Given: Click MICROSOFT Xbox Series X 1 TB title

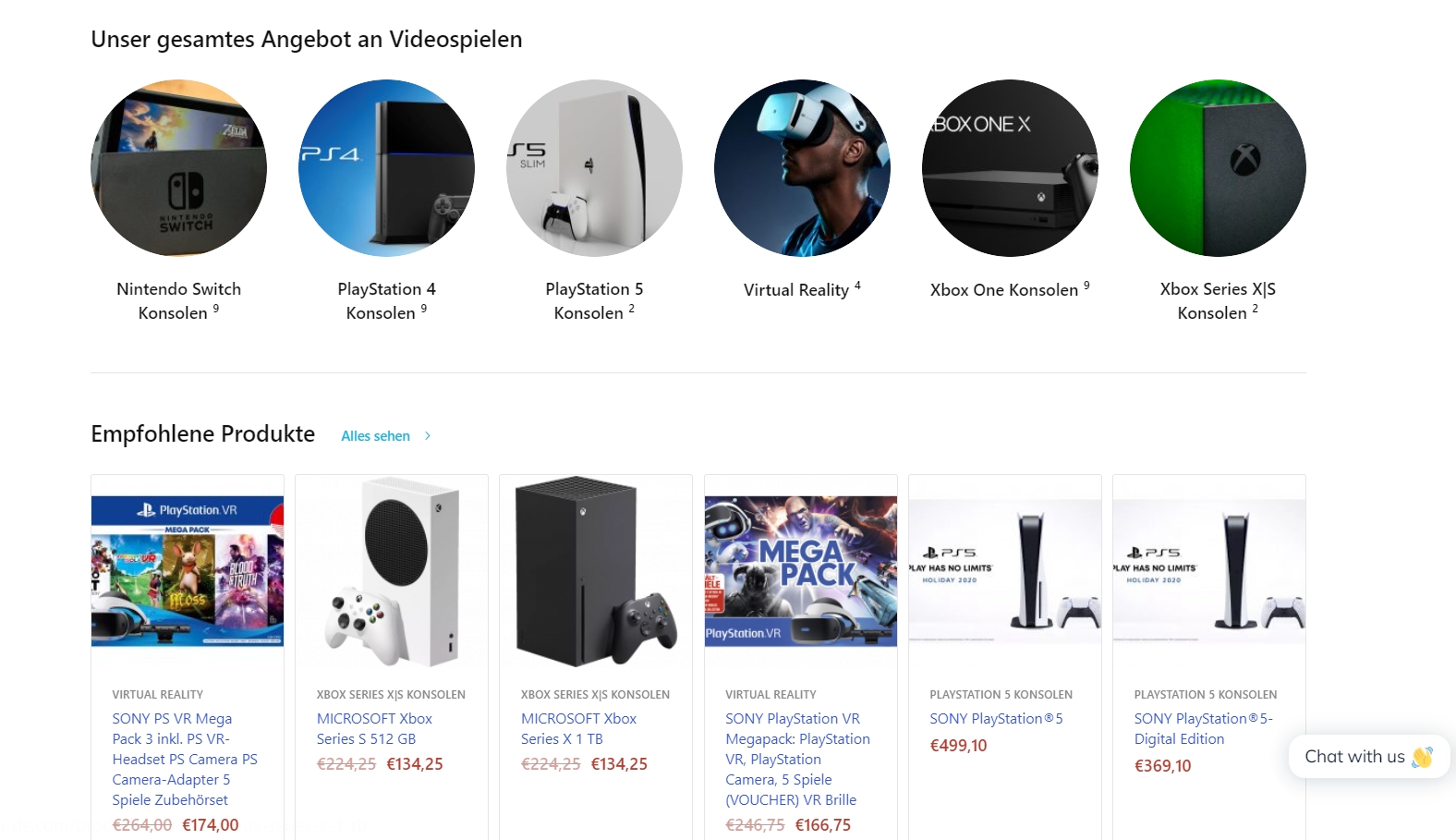Looking at the screenshot, I should pyautogui.click(x=578, y=729).
